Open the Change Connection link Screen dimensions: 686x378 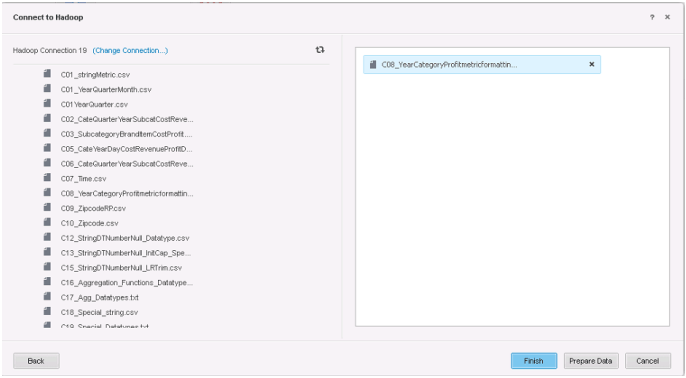(130, 50)
